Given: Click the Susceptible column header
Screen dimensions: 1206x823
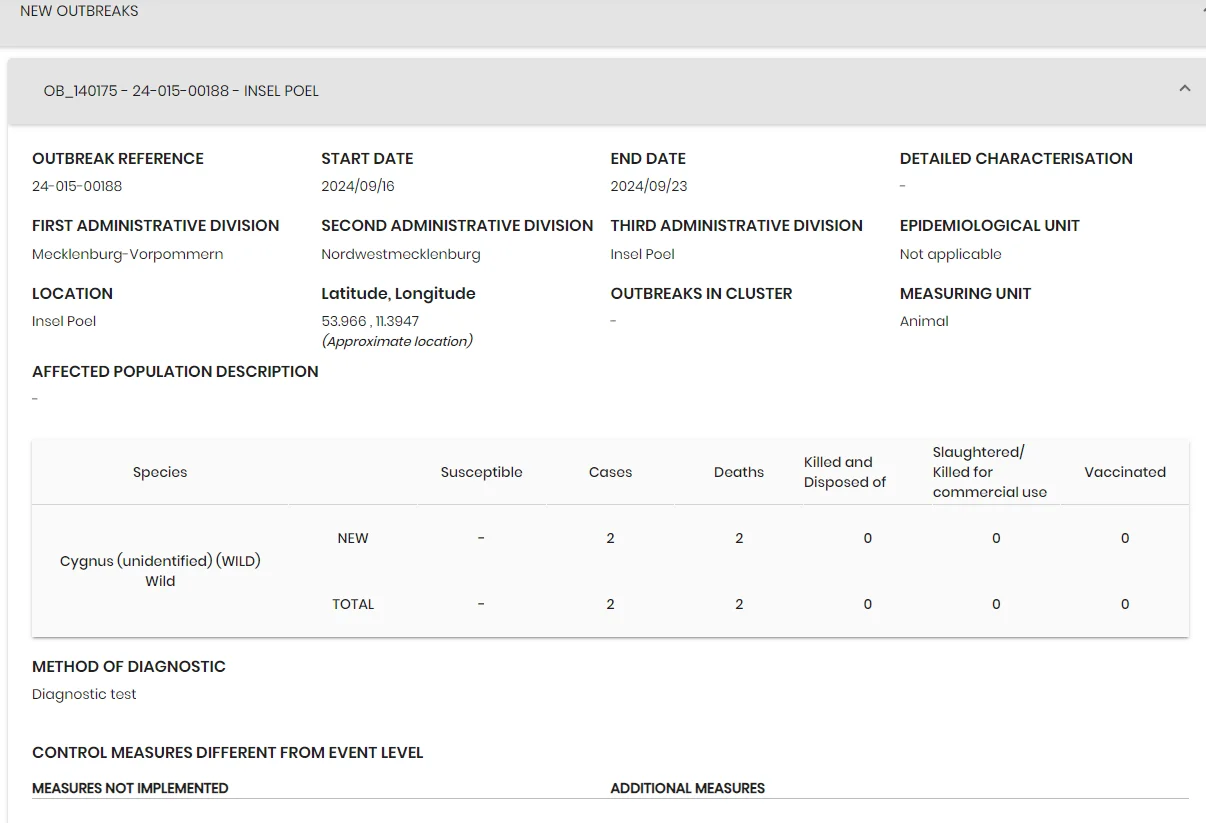Looking at the screenshot, I should click(x=481, y=472).
